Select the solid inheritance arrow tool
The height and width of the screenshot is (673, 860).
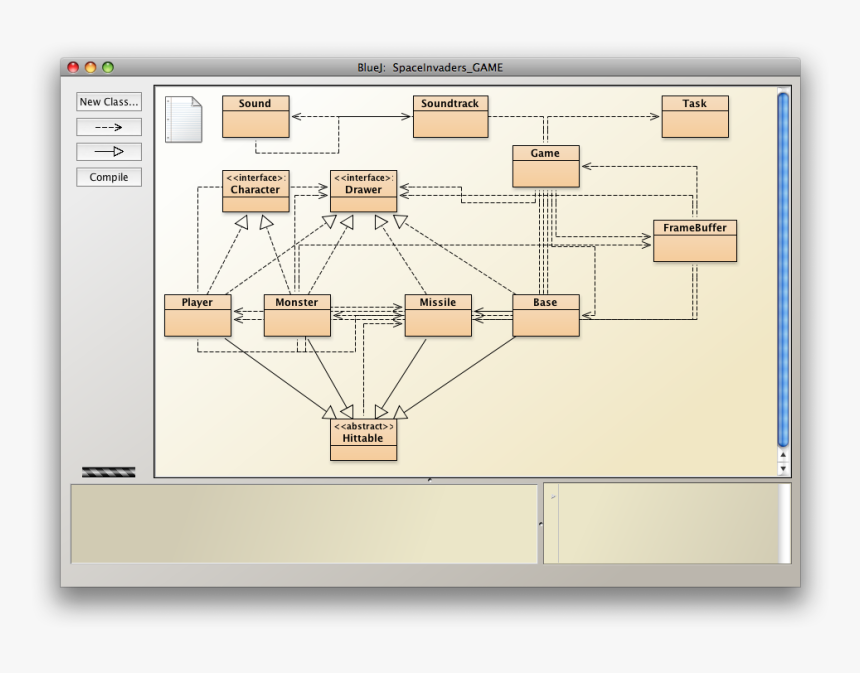click(x=108, y=151)
